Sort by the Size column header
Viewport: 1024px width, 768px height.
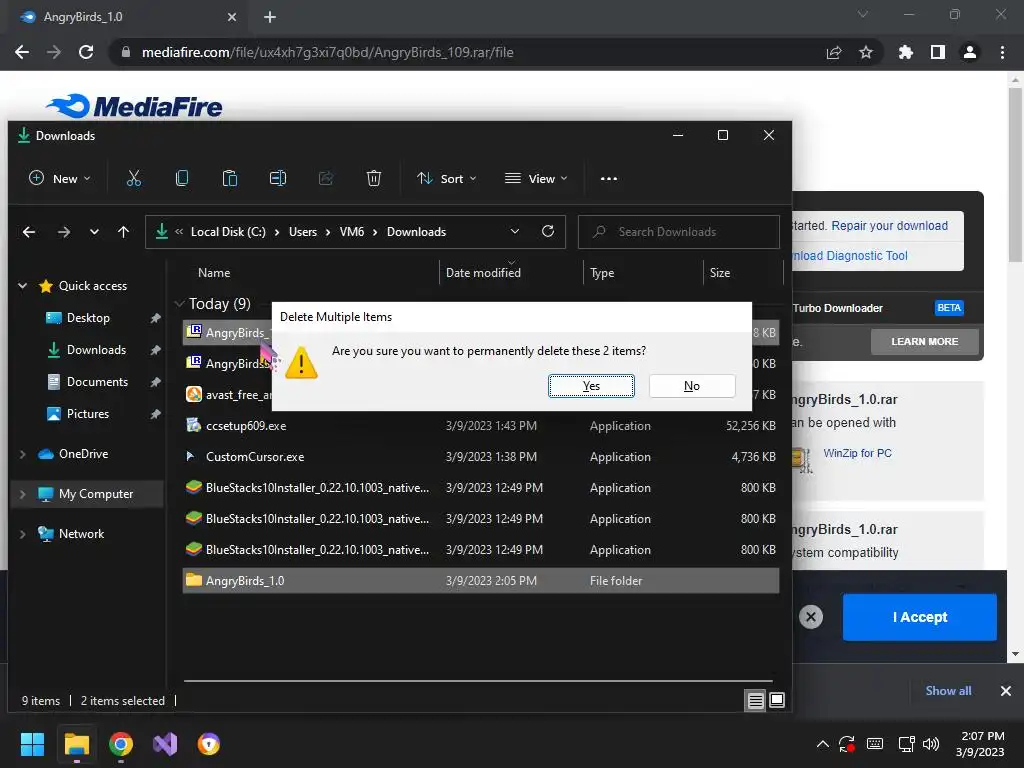point(720,273)
